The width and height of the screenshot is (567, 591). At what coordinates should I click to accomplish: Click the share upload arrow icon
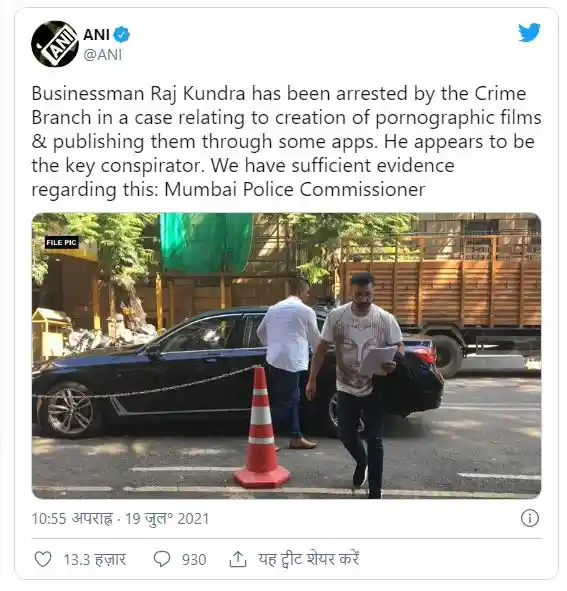(x=238, y=559)
